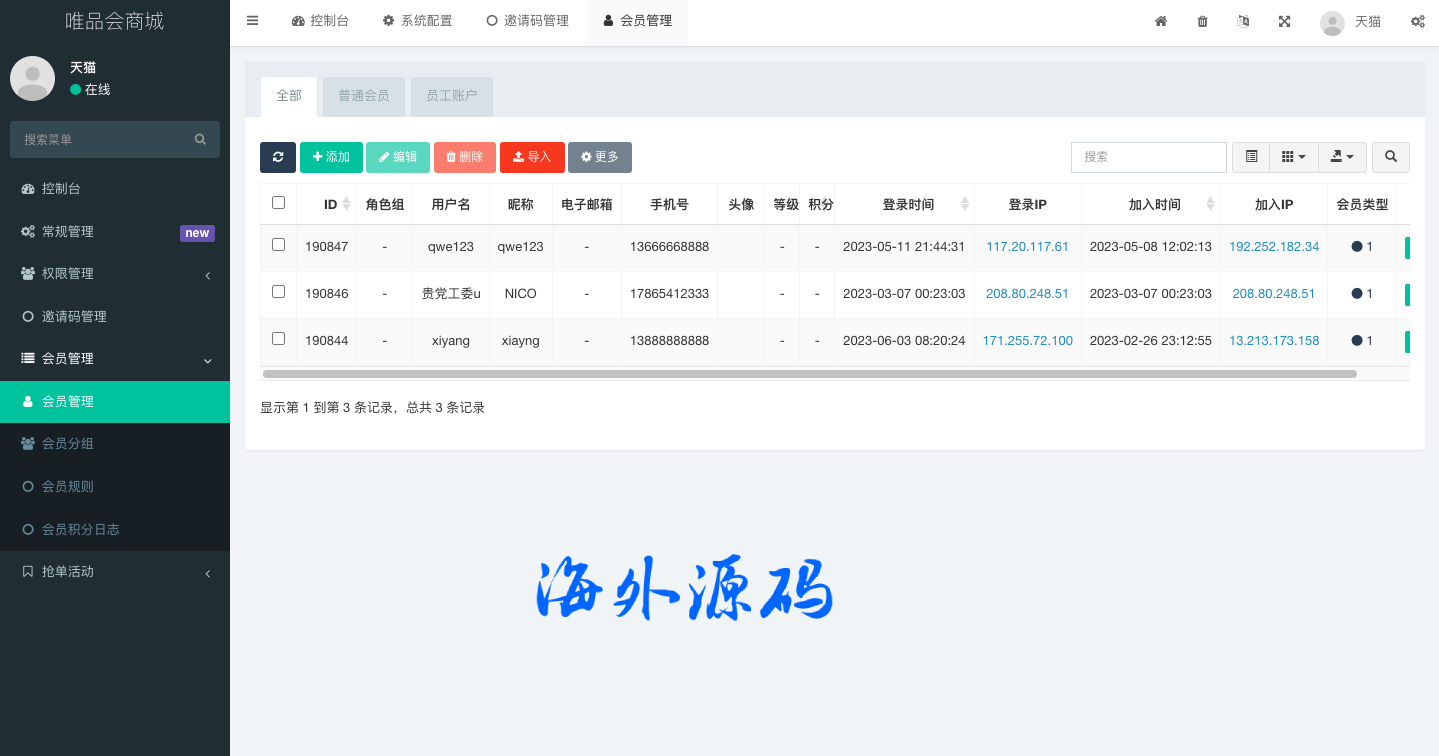Open the columns grid dropdown

tap(1293, 157)
